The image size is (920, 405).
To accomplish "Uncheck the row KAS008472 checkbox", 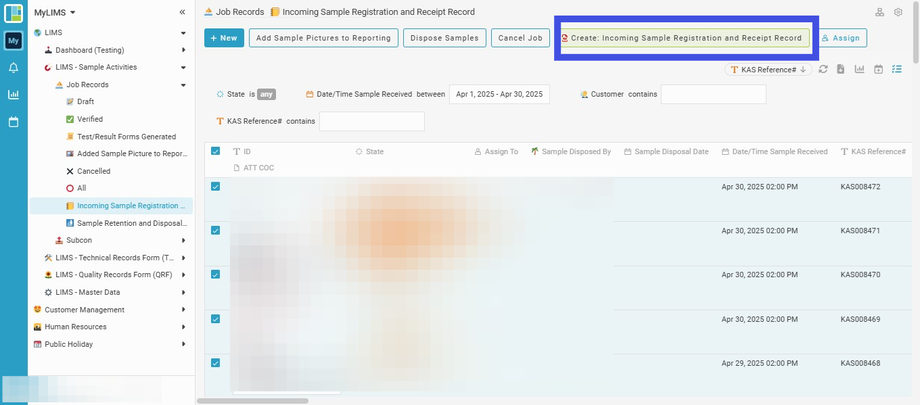I will (x=215, y=186).
